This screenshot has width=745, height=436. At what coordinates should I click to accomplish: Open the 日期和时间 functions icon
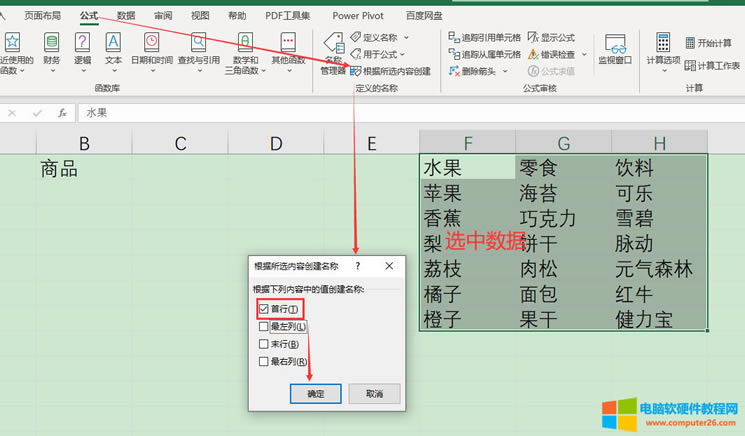pos(152,43)
